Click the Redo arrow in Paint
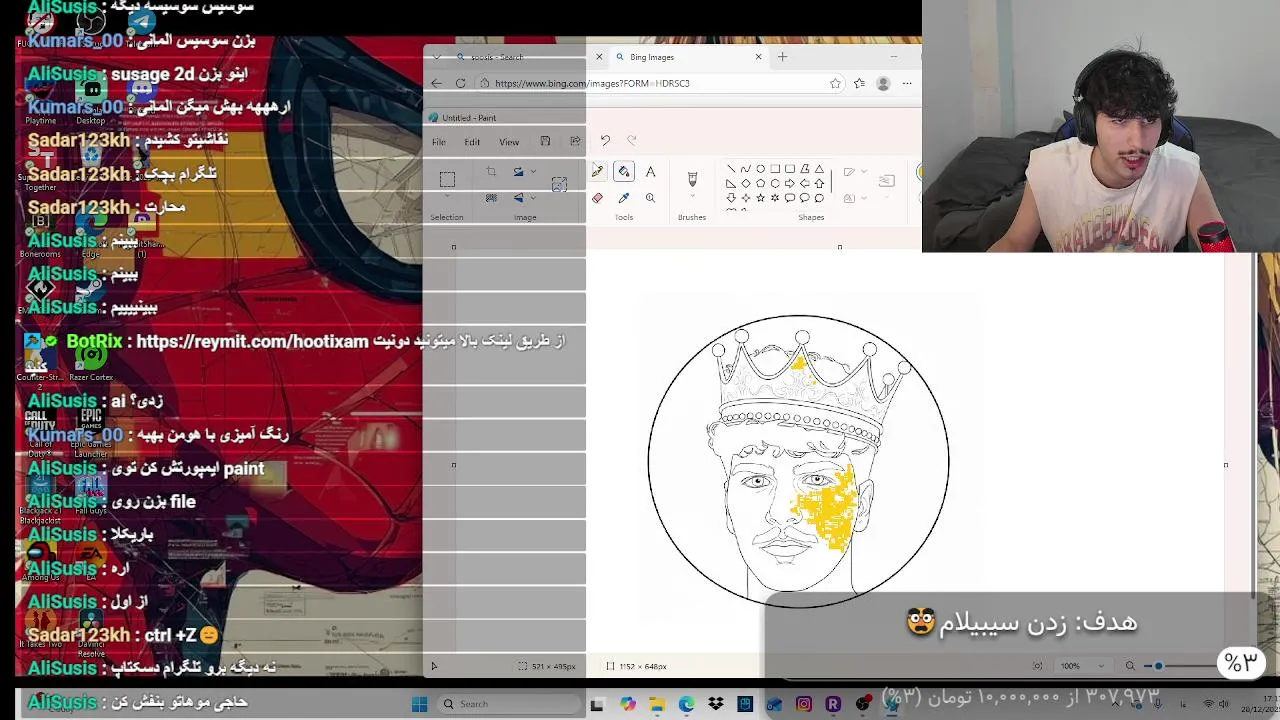The height and width of the screenshot is (720, 1280). click(631, 141)
